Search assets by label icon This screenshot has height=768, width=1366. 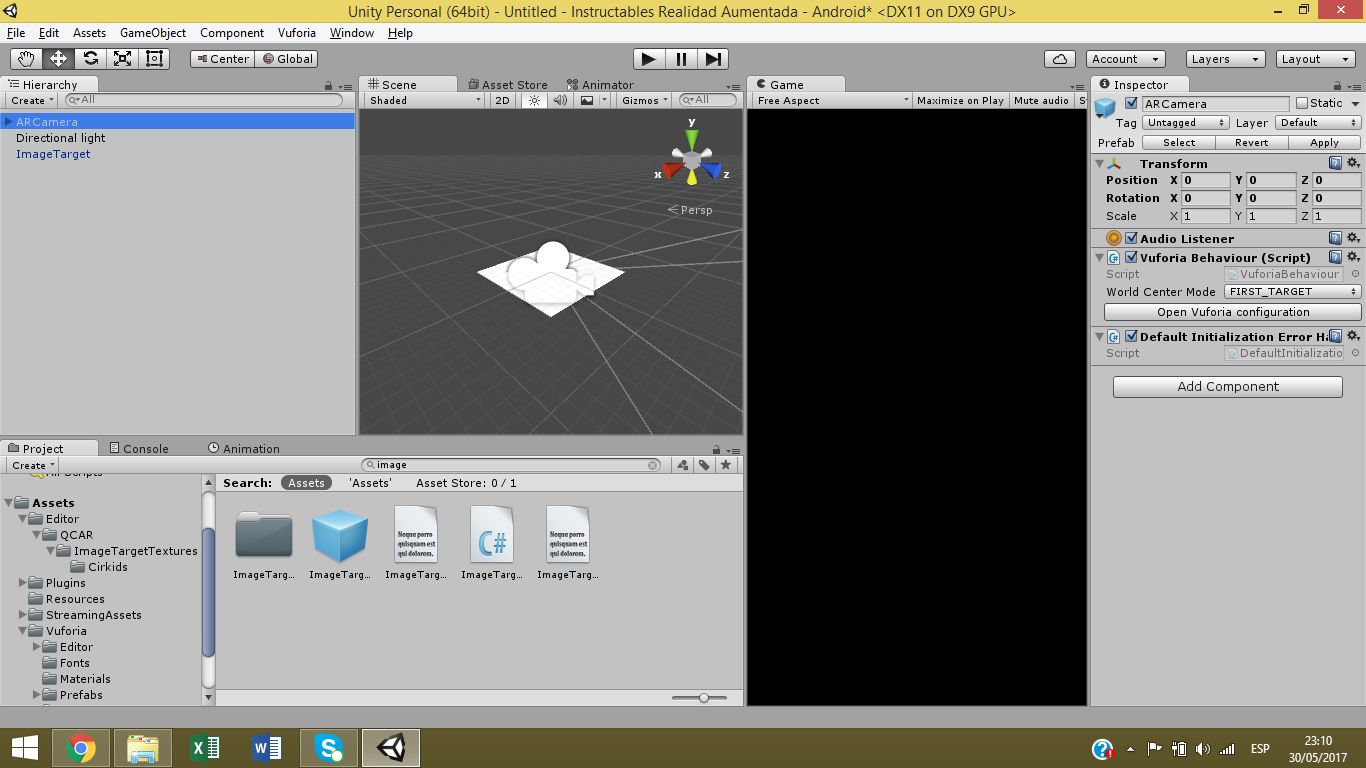click(x=705, y=465)
